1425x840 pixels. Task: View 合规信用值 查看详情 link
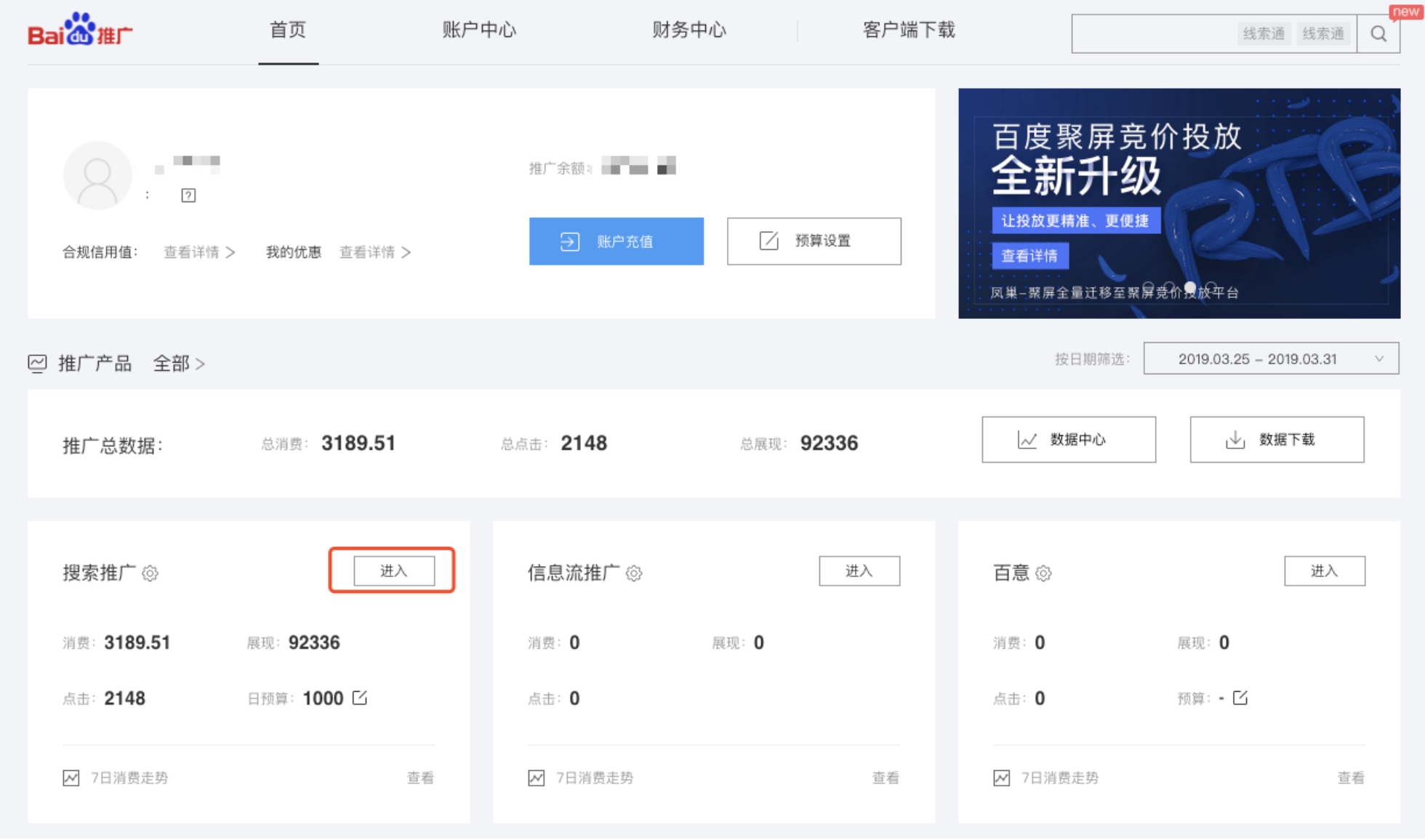point(199,252)
